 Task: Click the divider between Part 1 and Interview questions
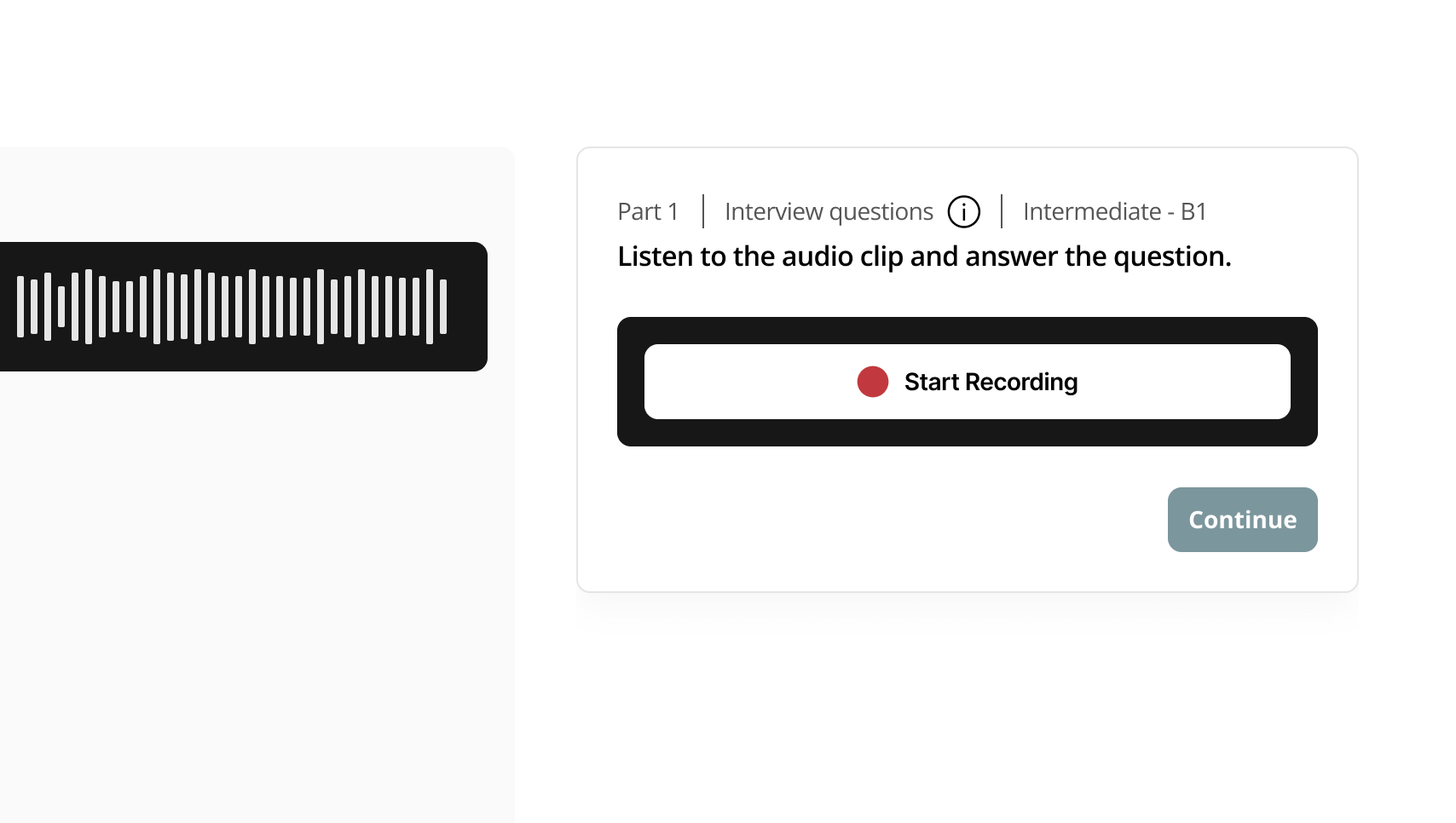pos(703,211)
